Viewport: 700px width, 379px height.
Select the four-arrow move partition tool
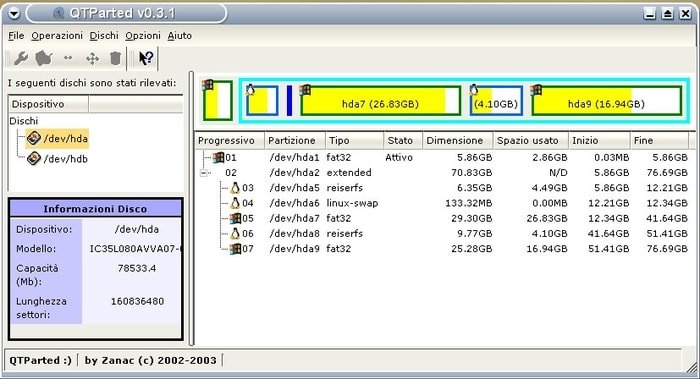pos(92,58)
